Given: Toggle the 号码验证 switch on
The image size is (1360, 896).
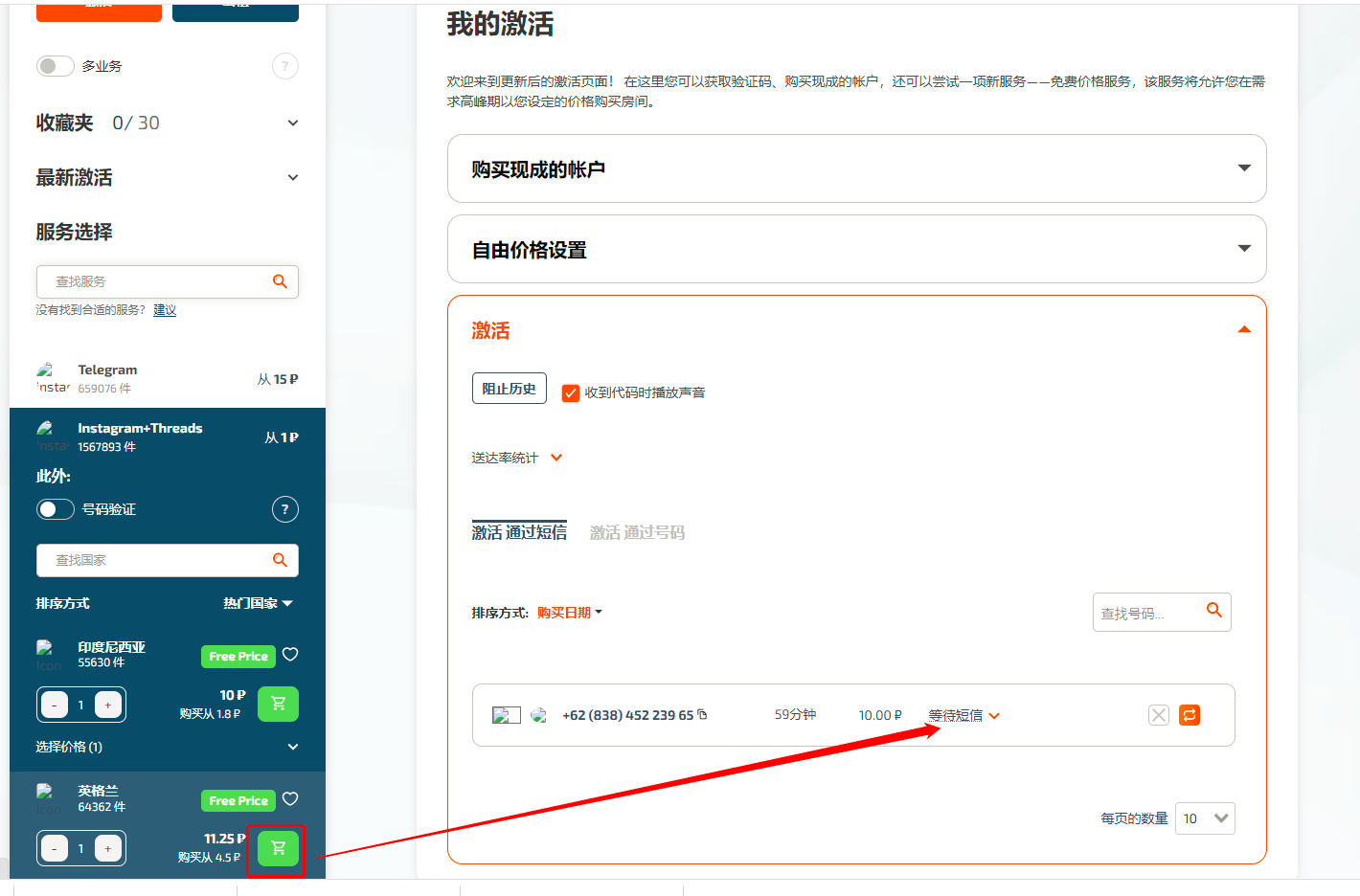Looking at the screenshot, I should [55, 508].
